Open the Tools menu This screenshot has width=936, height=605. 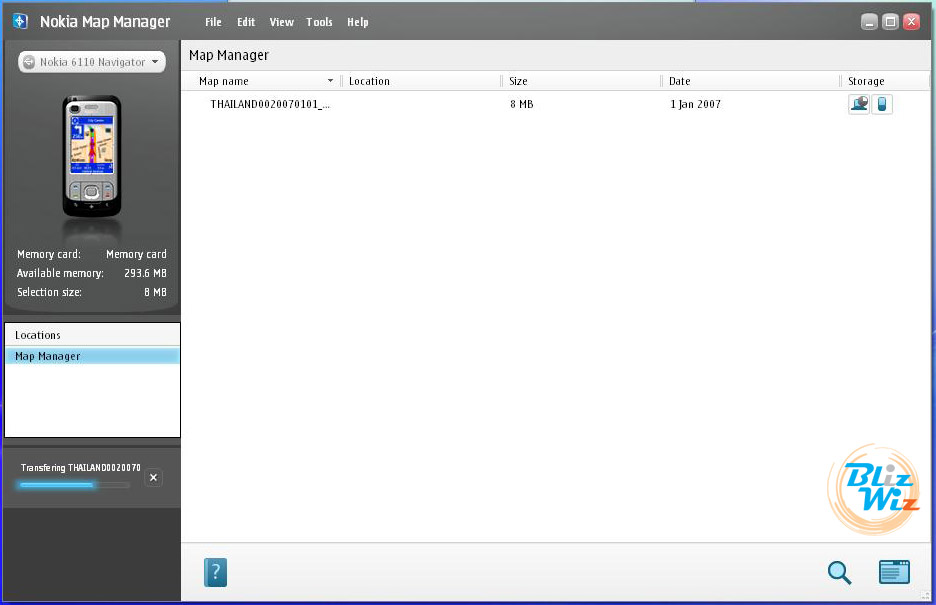319,22
